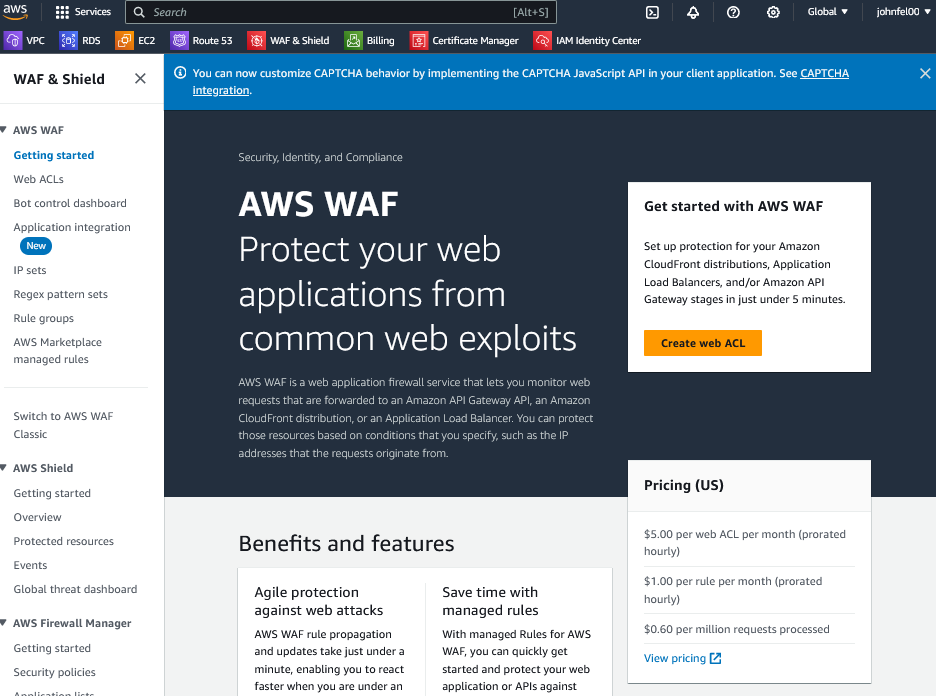Click the Create web ACL button
936x696 pixels.
(702, 343)
